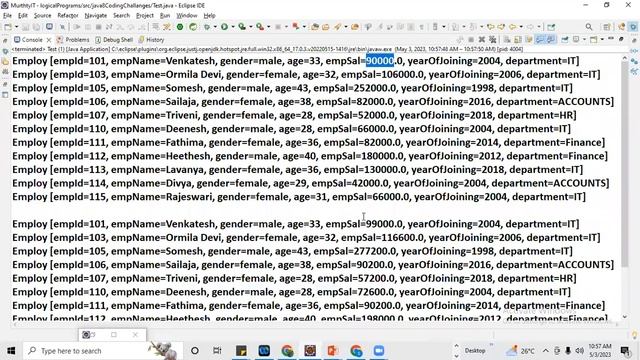Expand the Display Selected Console dropdown
This screenshot has height=360, width=640.
point(584,40)
